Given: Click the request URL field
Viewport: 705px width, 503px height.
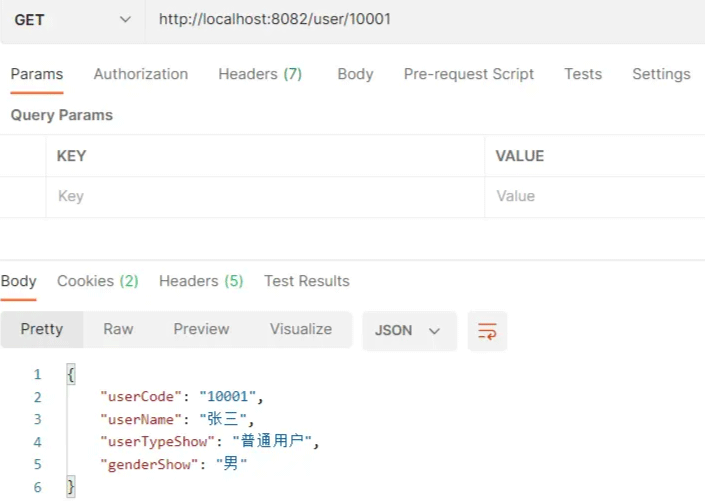Looking at the screenshot, I should [x=420, y=20].
